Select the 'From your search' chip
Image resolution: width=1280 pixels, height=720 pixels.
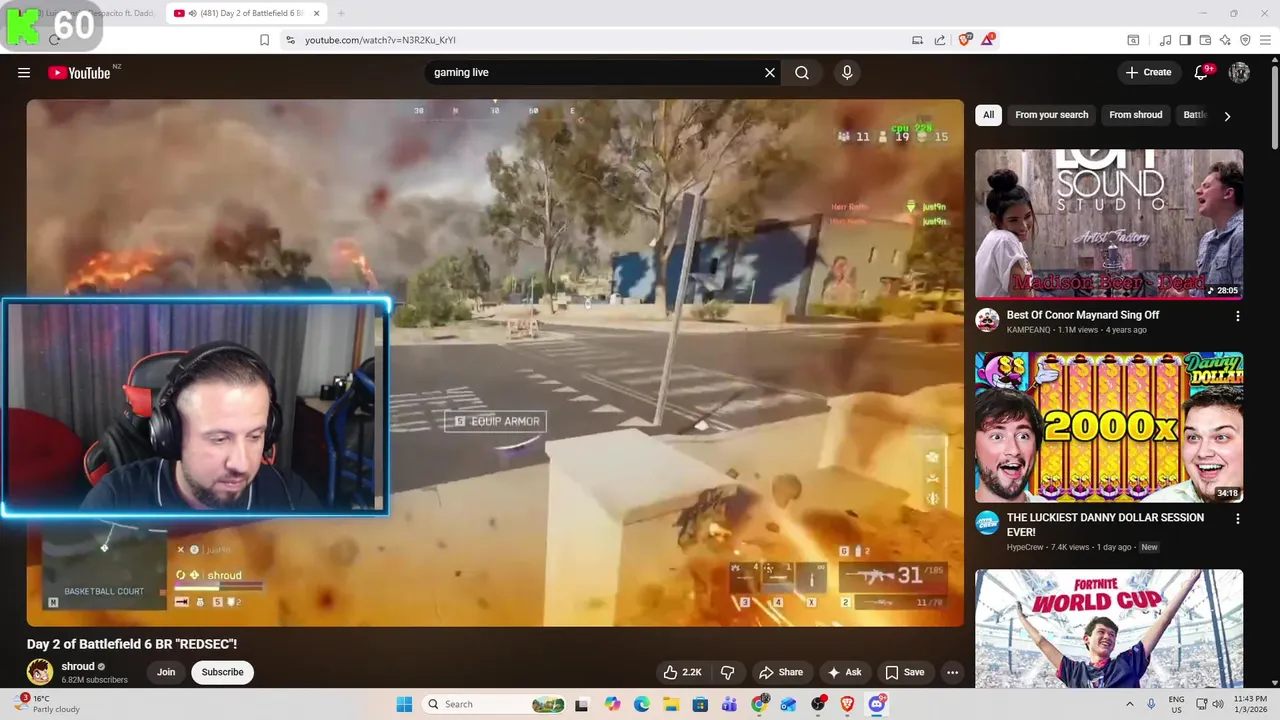[x=1052, y=115]
